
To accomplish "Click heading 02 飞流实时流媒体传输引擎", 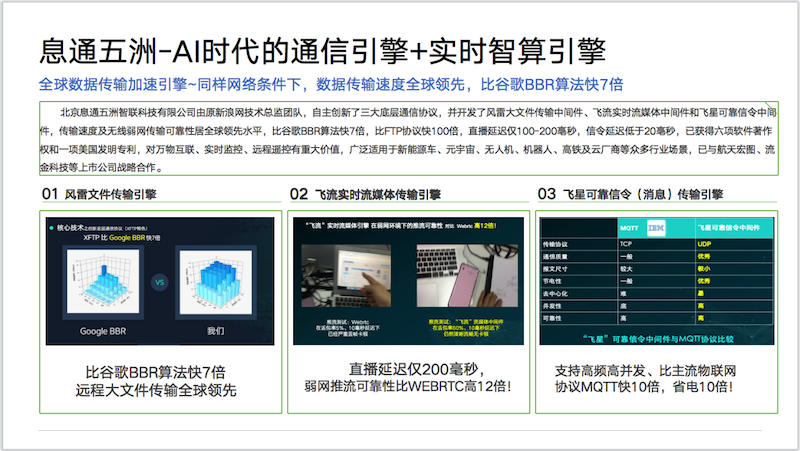I will (365, 194).
